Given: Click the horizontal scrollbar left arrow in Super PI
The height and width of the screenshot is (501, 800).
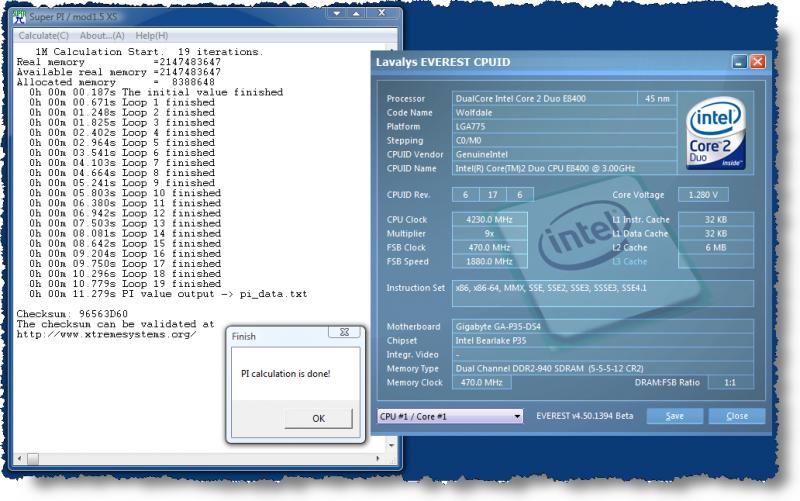Looking at the screenshot, I should point(19,459).
